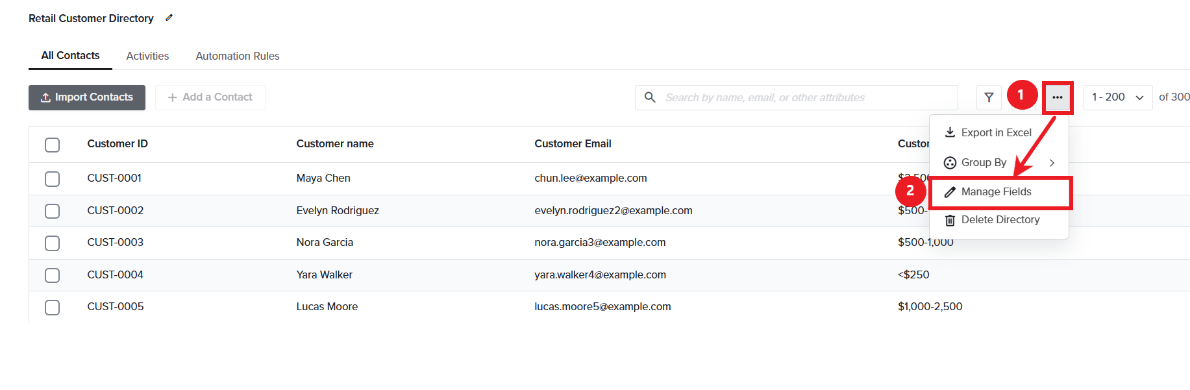Check the box for CUST-0002
1190x390 pixels.
tap(52, 211)
